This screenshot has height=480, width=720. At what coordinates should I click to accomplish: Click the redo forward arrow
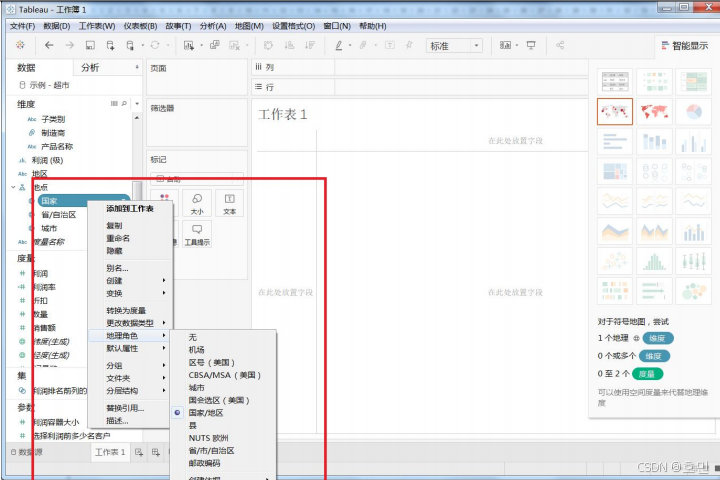(x=69, y=45)
